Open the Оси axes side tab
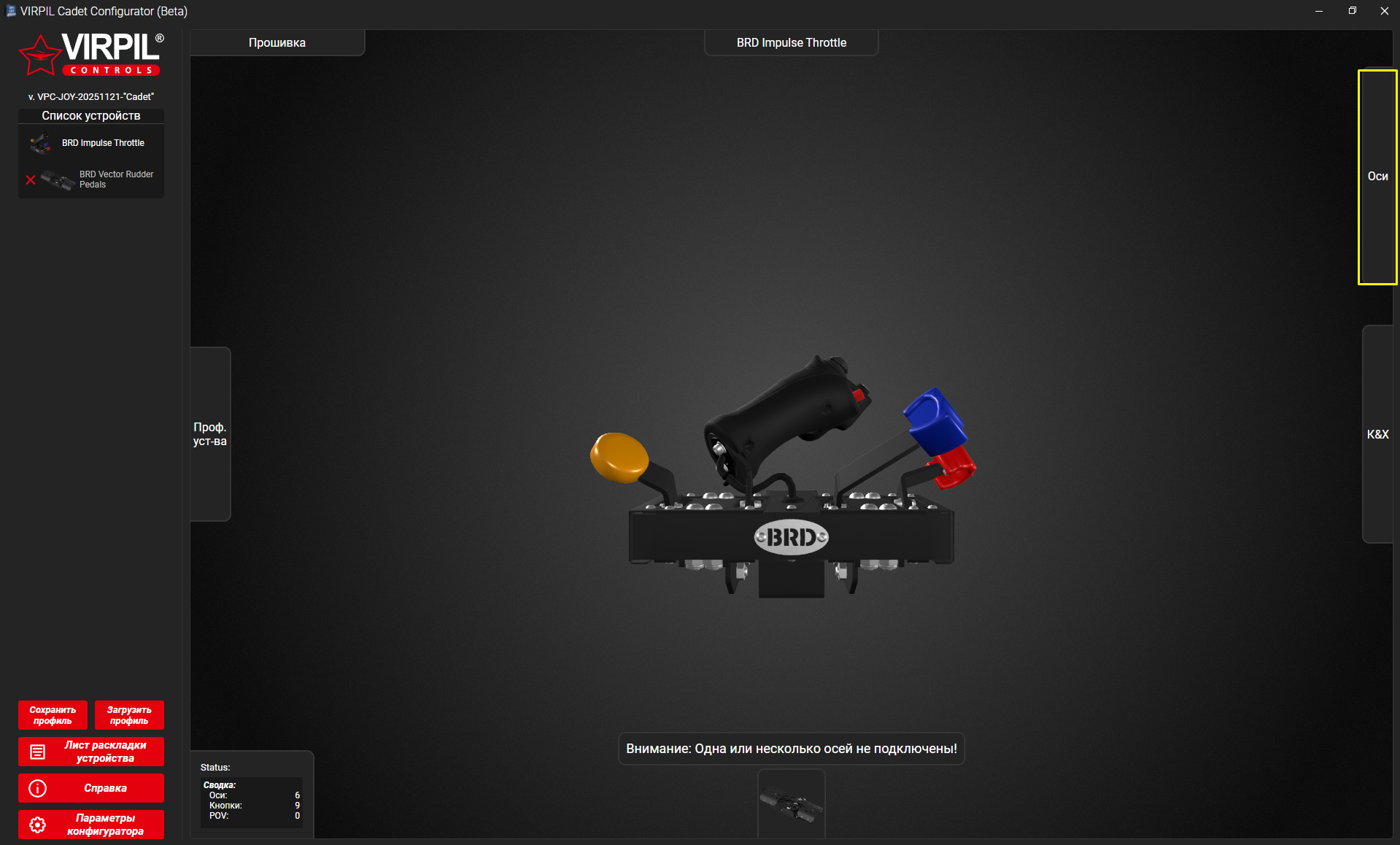 (x=1377, y=177)
